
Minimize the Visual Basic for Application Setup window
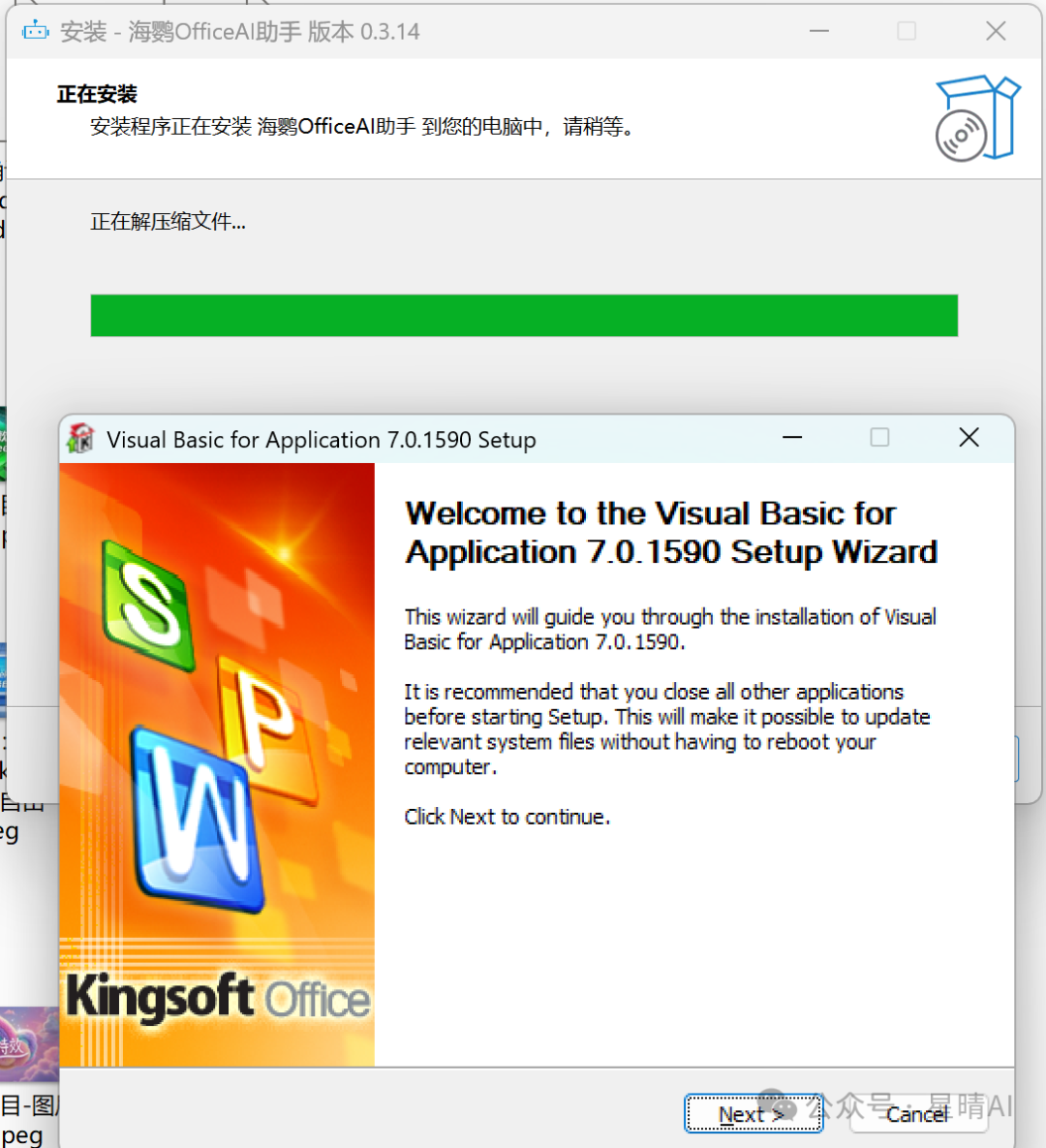(x=792, y=438)
